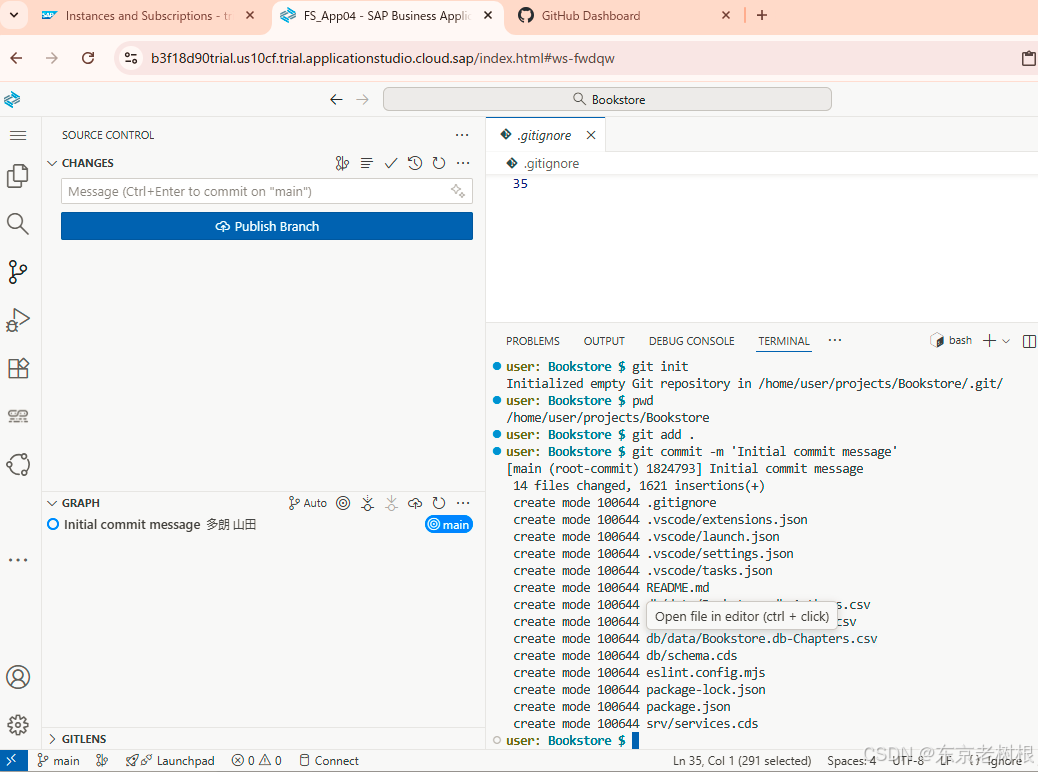The width and height of the screenshot is (1038, 772).
Task: Open Source Control more actions menu
Action: click(x=462, y=135)
